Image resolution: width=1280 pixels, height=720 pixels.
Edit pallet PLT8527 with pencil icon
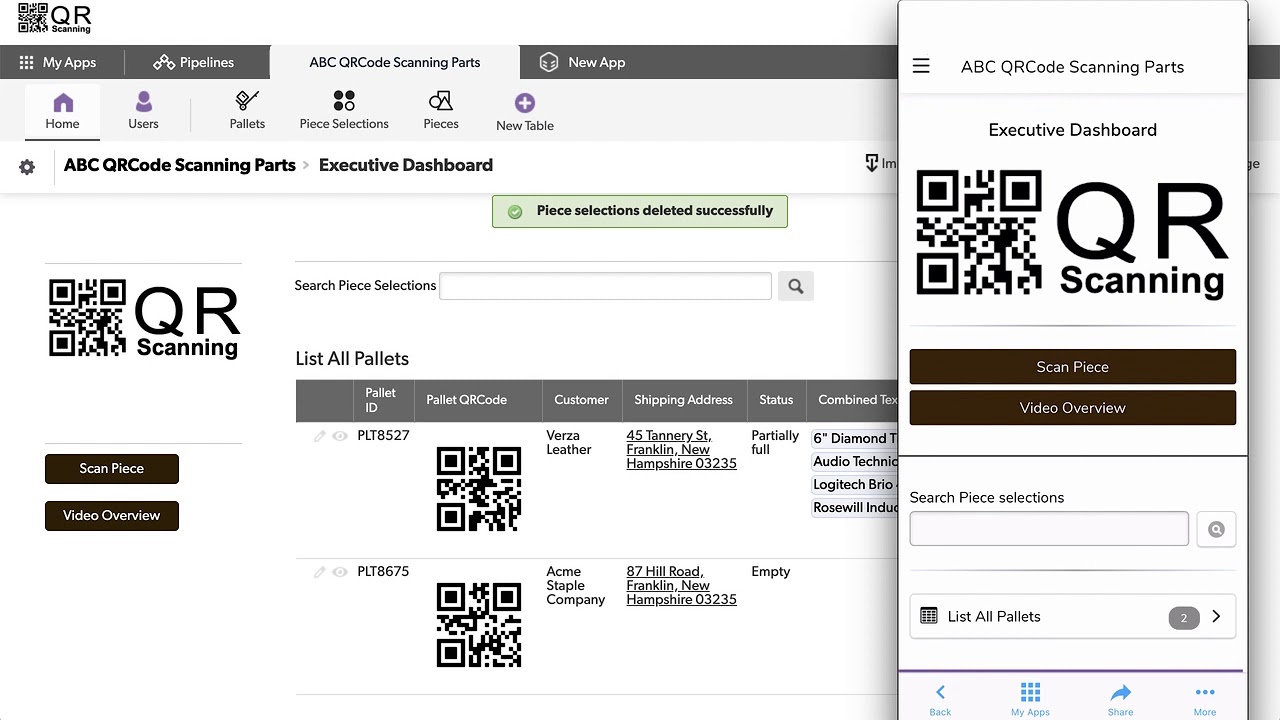(x=320, y=436)
